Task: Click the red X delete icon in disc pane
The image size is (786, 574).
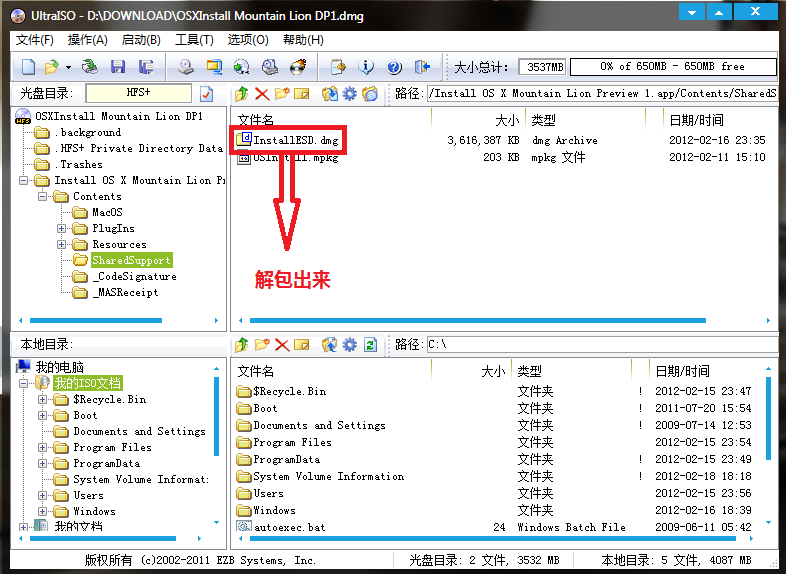Action: [x=262, y=93]
